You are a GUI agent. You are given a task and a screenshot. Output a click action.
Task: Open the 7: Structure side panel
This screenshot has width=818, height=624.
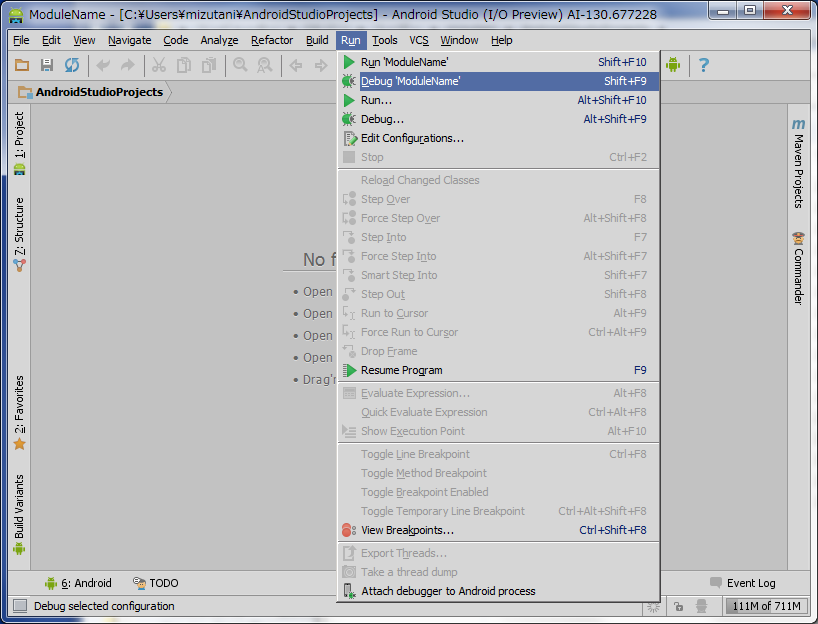(19, 235)
